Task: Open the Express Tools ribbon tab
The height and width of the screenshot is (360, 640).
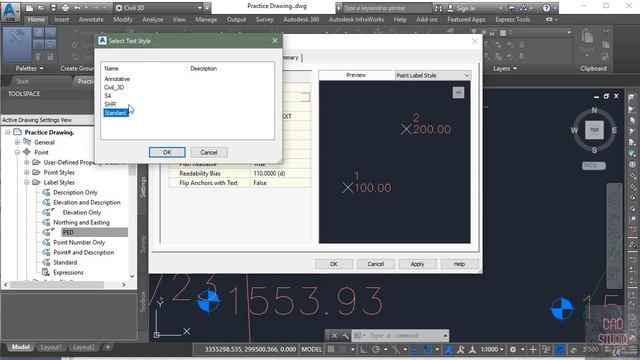Action: [x=513, y=19]
